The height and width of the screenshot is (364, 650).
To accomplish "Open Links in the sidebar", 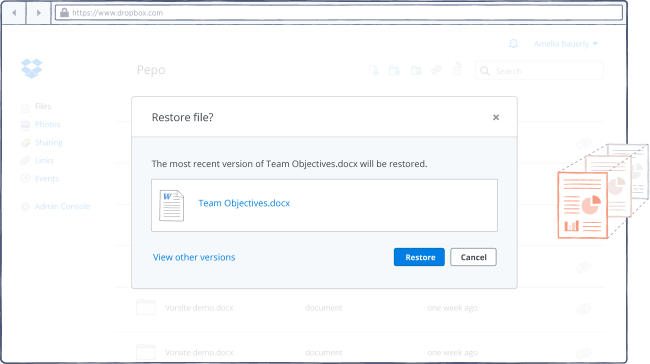I will (44, 160).
